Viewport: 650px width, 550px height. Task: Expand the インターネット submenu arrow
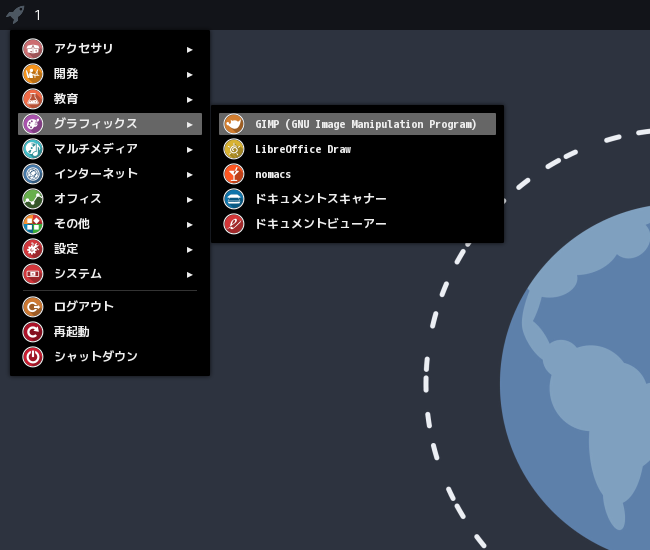189,174
